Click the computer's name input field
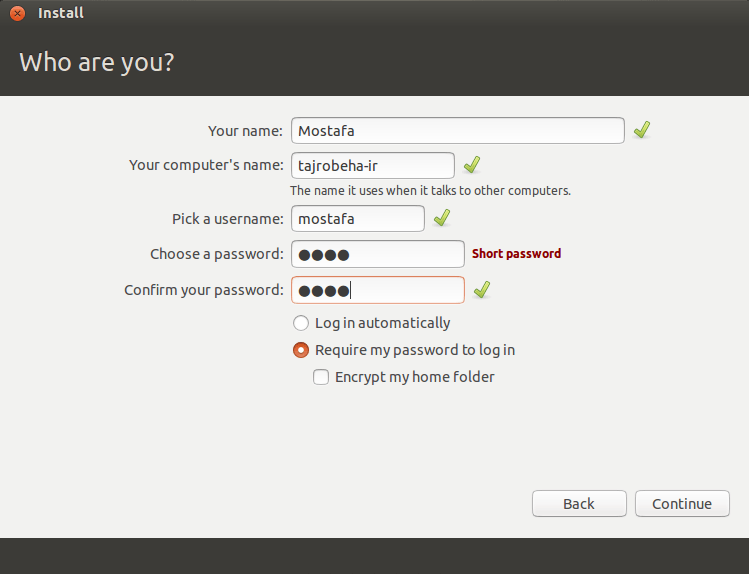The height and width of the screenshot is (574, 749). pos(372,166)
